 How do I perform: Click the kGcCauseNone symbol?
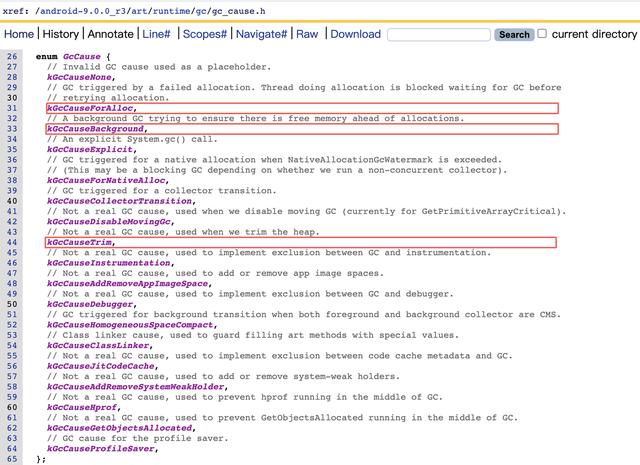pyautogui.click(x=79, y=77)
